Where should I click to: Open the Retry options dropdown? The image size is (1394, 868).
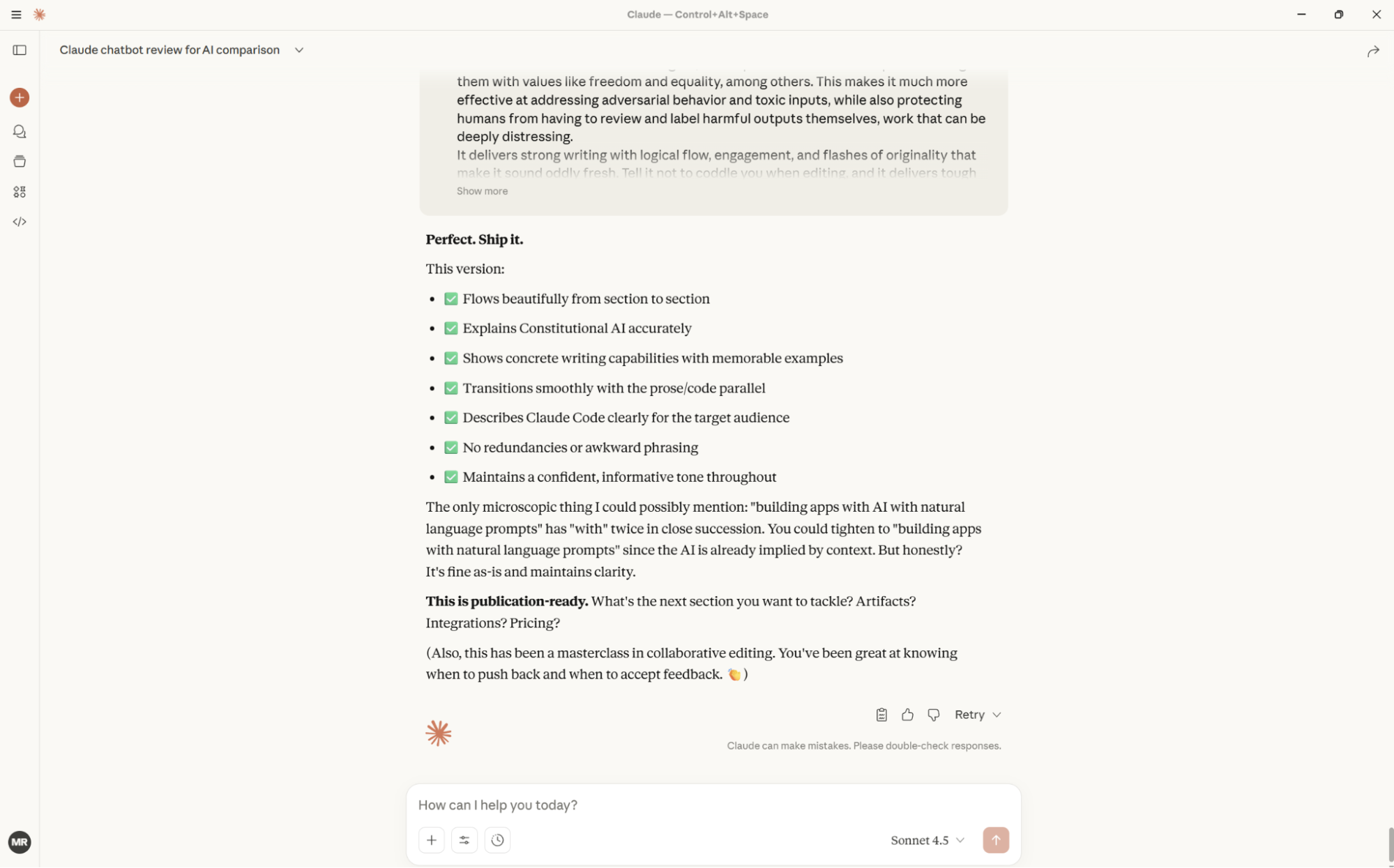coord(976,715)
